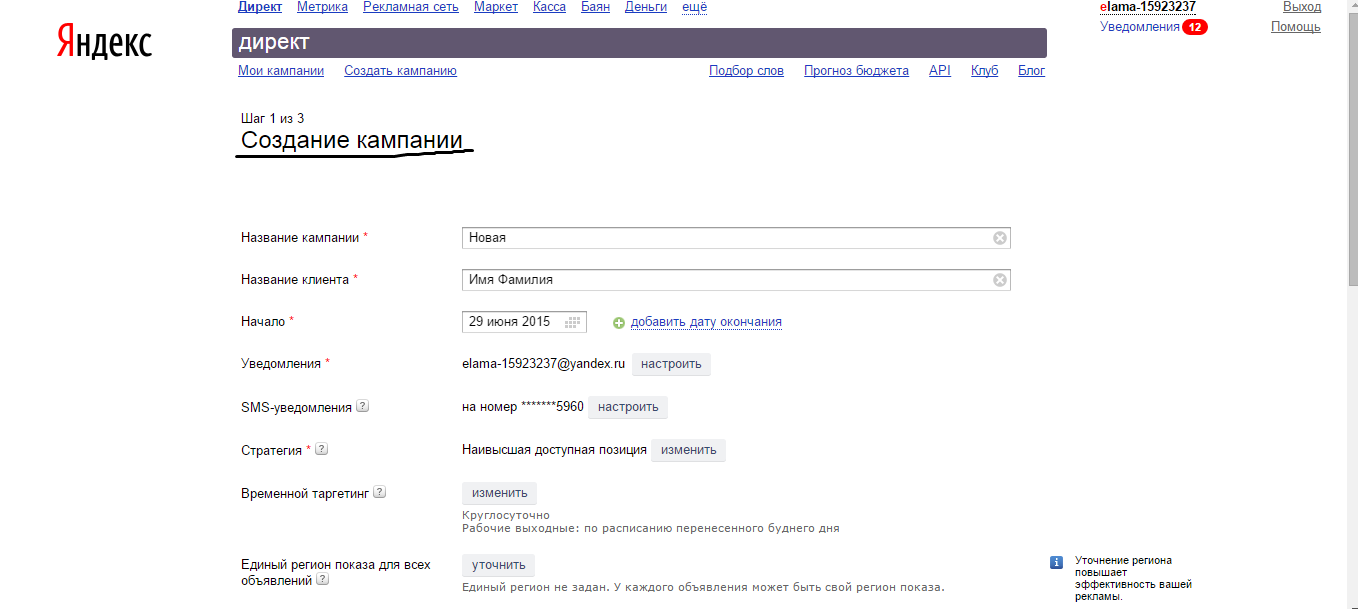Open the help icon next to Единый регион показа
The image size is (1358, 609).
coord(323,578)
